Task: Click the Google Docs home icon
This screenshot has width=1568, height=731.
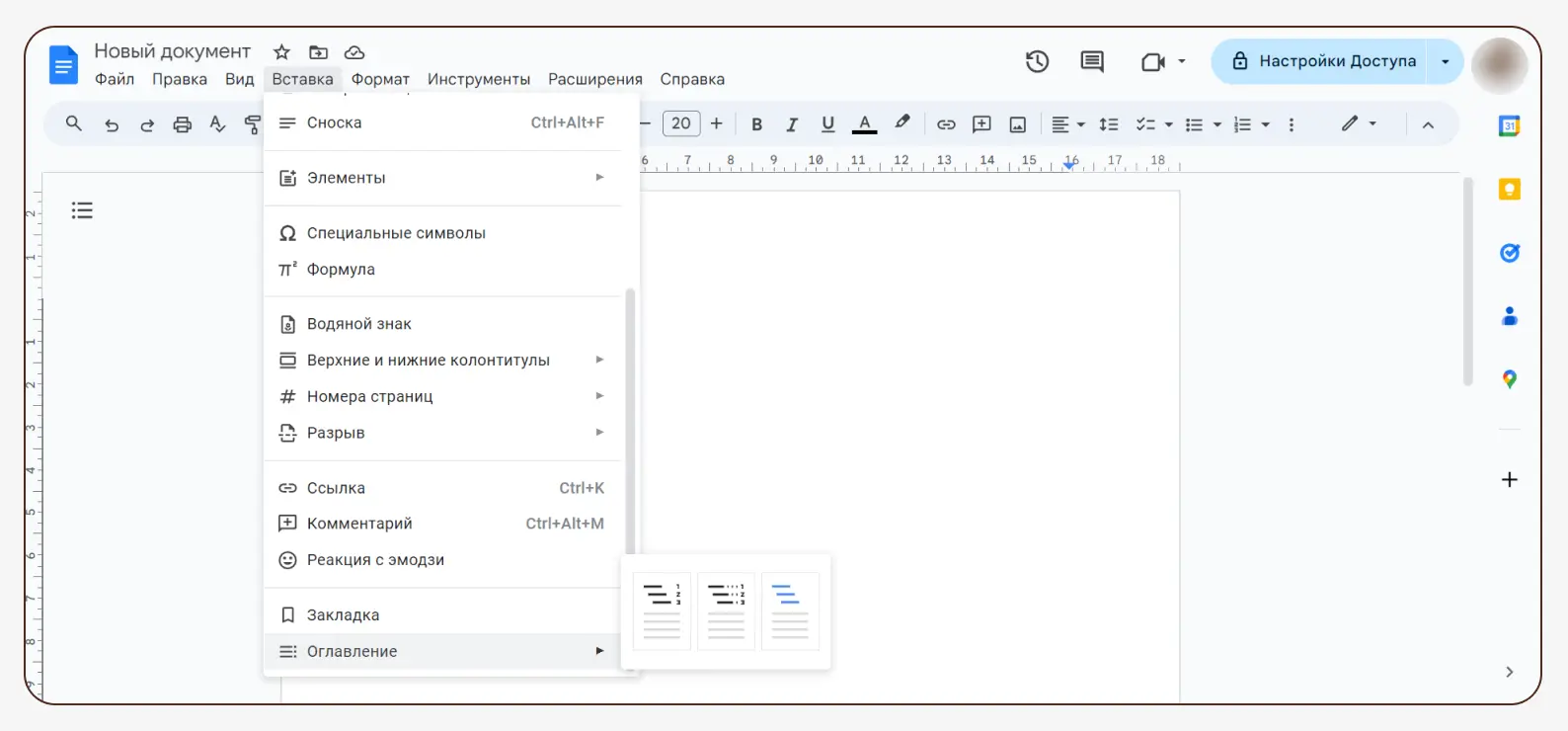Action: pos(63,65)
